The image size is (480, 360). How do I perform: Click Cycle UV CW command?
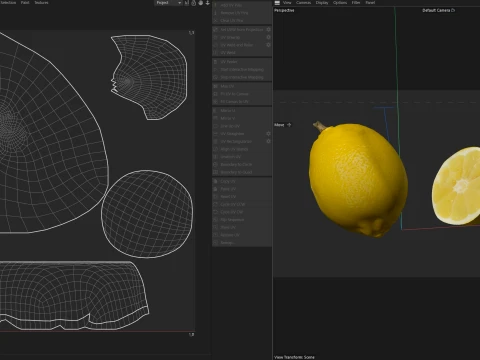[242, 212]
